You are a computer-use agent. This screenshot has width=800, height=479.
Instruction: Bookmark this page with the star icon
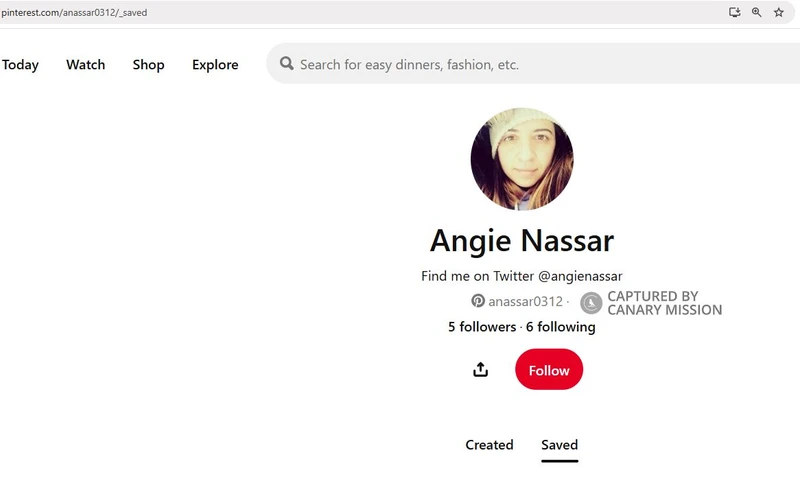tap(779, 12)
